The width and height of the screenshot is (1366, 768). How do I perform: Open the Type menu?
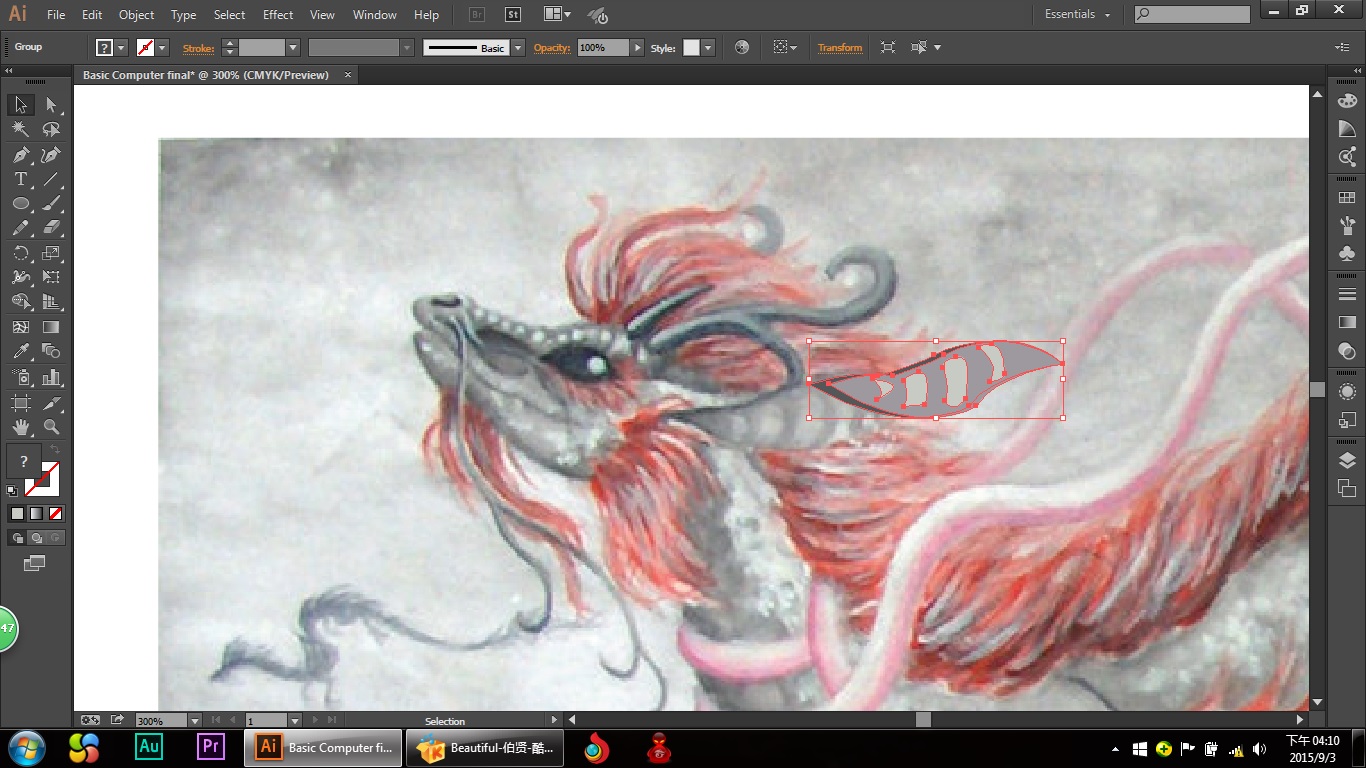[183, 15]
